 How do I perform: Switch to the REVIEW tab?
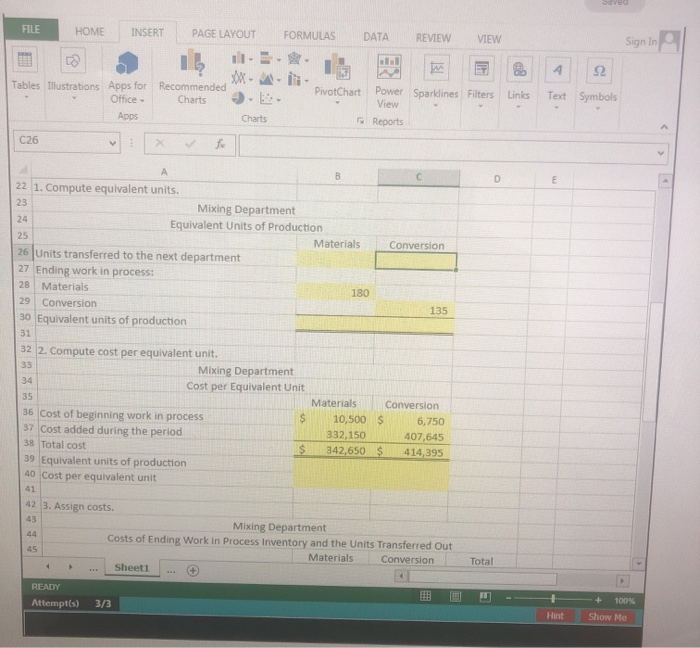pos(433,38)
